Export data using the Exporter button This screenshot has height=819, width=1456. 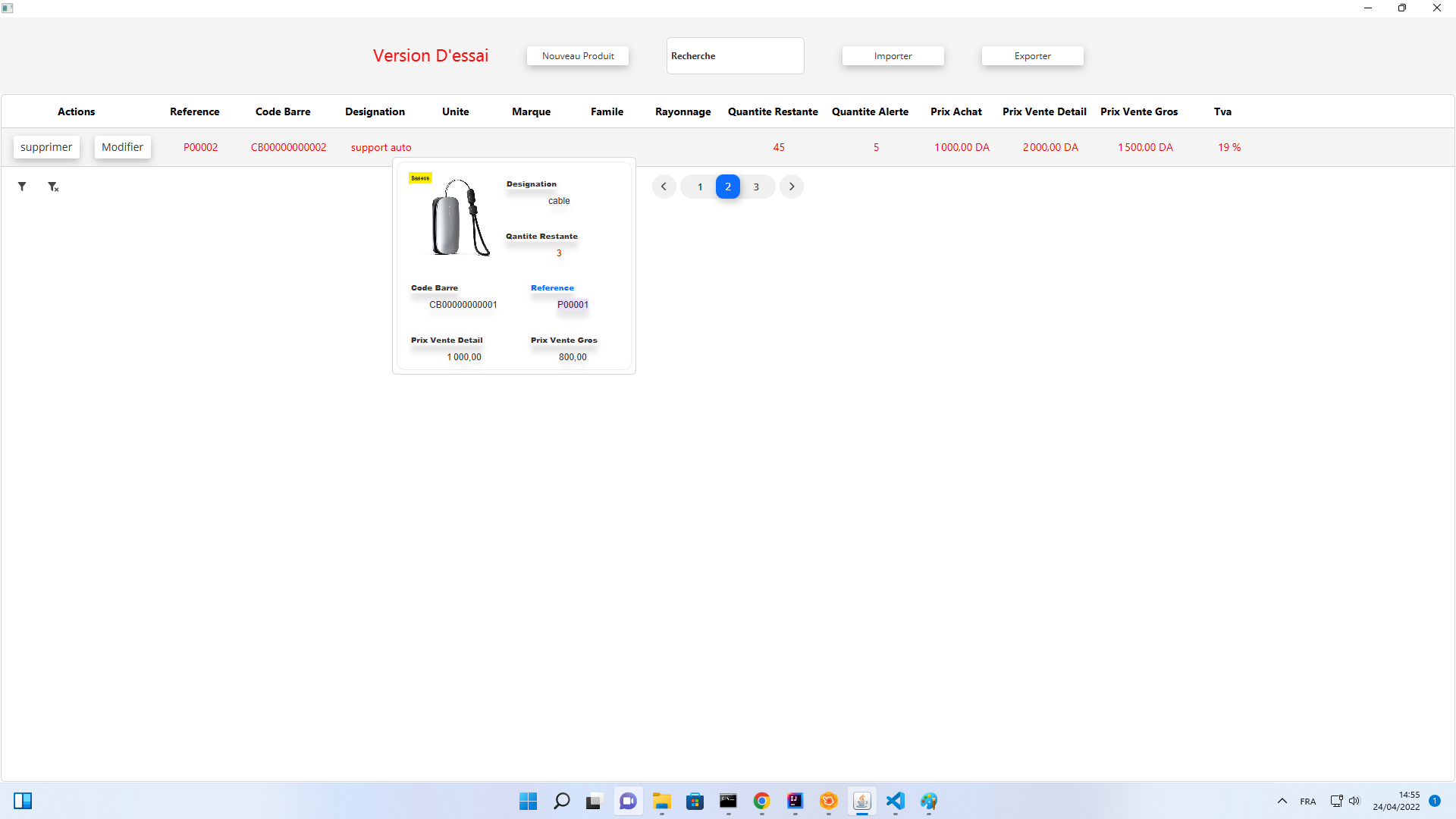coord(1032,55)
